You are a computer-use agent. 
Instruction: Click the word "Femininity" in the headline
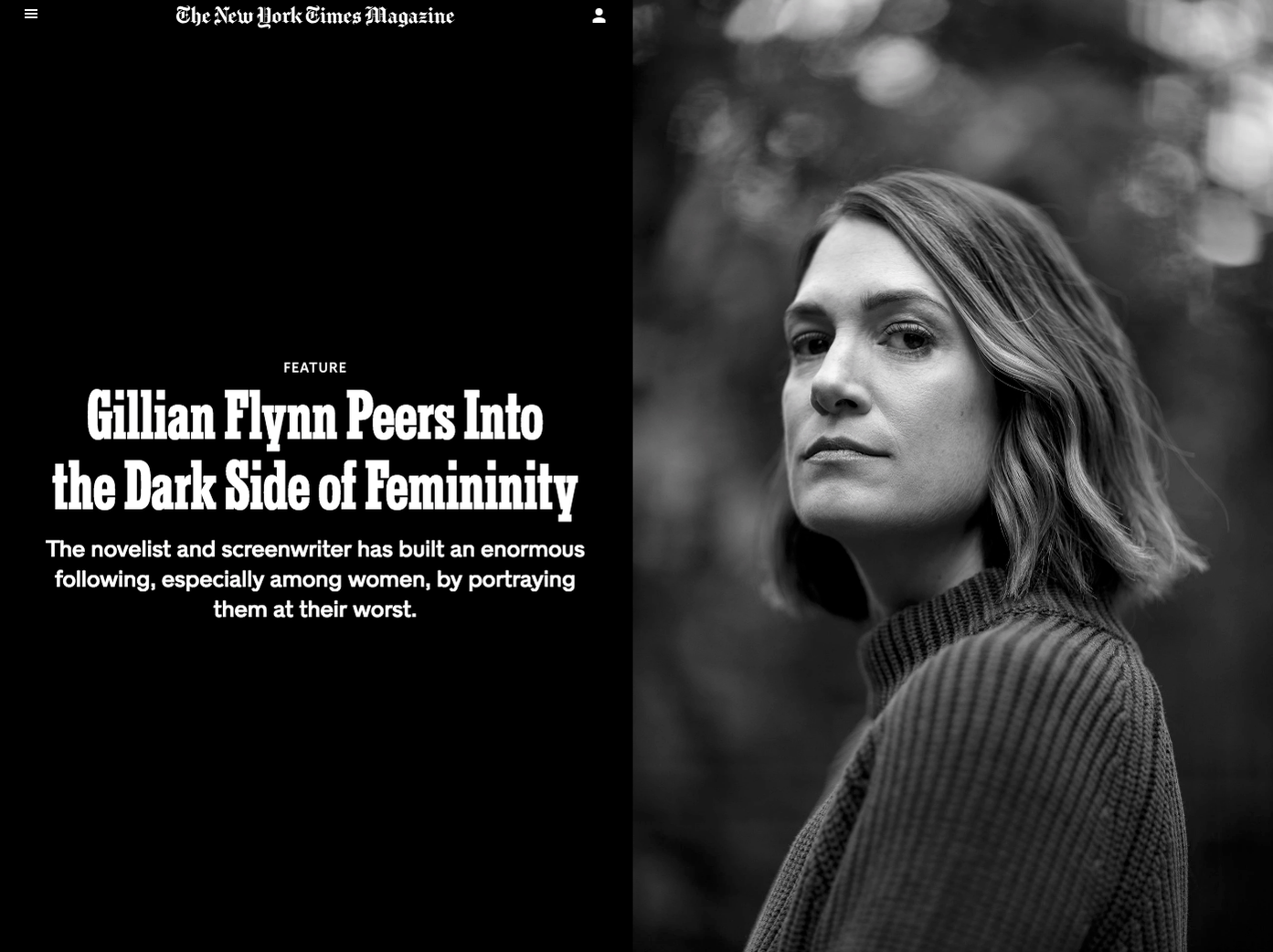(x=471, y=488)
